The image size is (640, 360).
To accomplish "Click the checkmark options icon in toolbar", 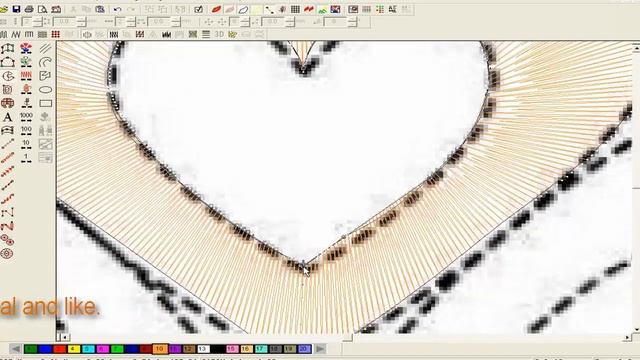I will pyautogui.click(x=199, y=9).
